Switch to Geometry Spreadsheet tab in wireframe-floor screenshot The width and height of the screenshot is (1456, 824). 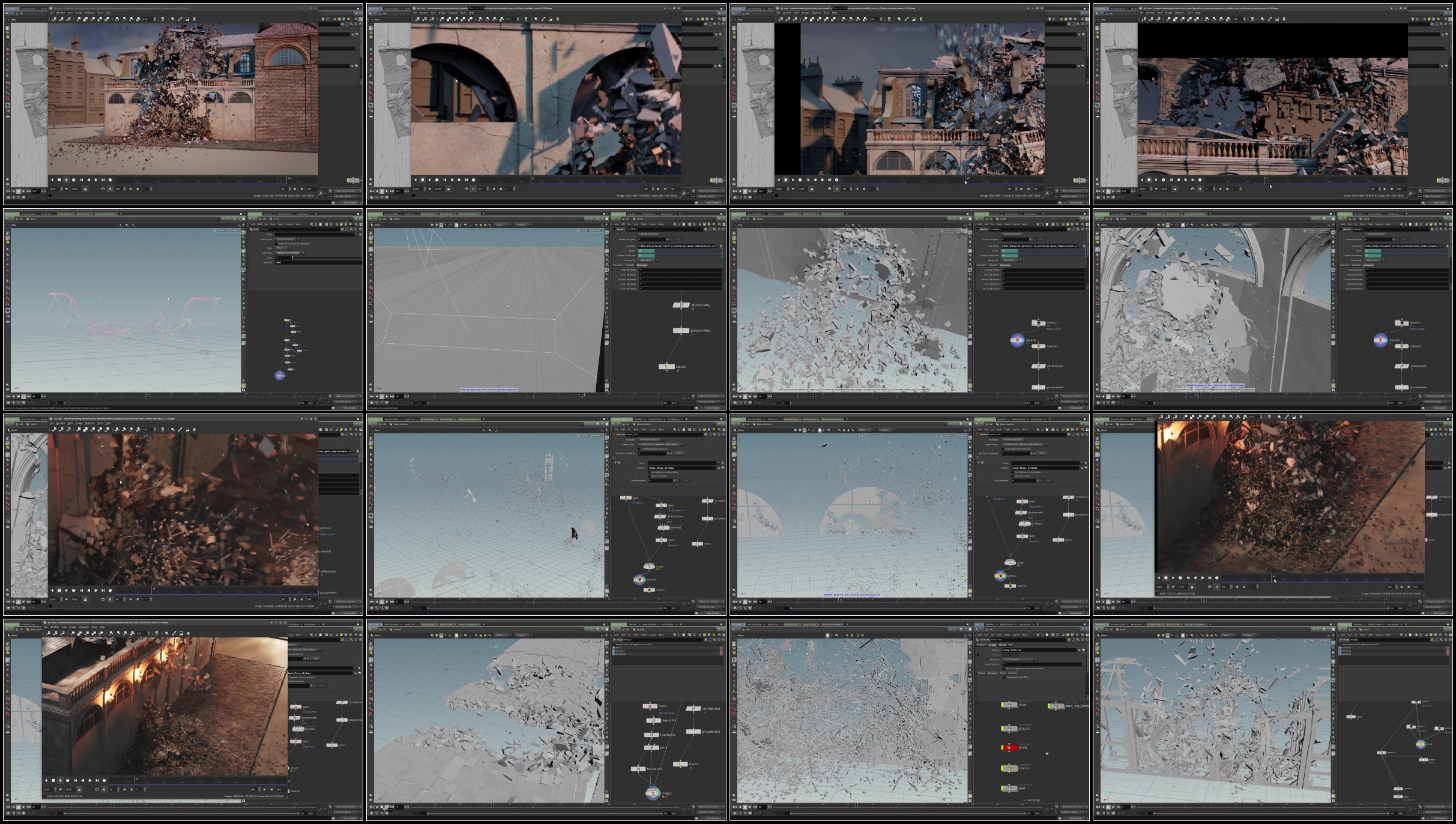coord(469,214)
